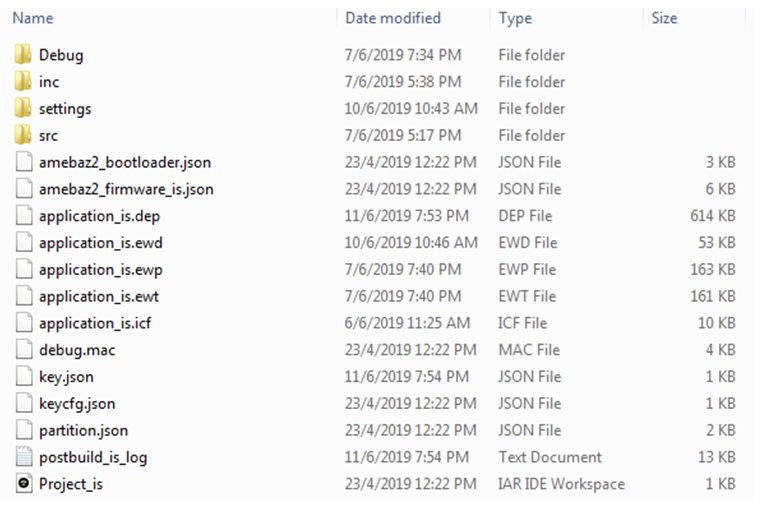Click the application_is.ewp file icon
Viewport: 762px width, 510px height.
[23, 269]
